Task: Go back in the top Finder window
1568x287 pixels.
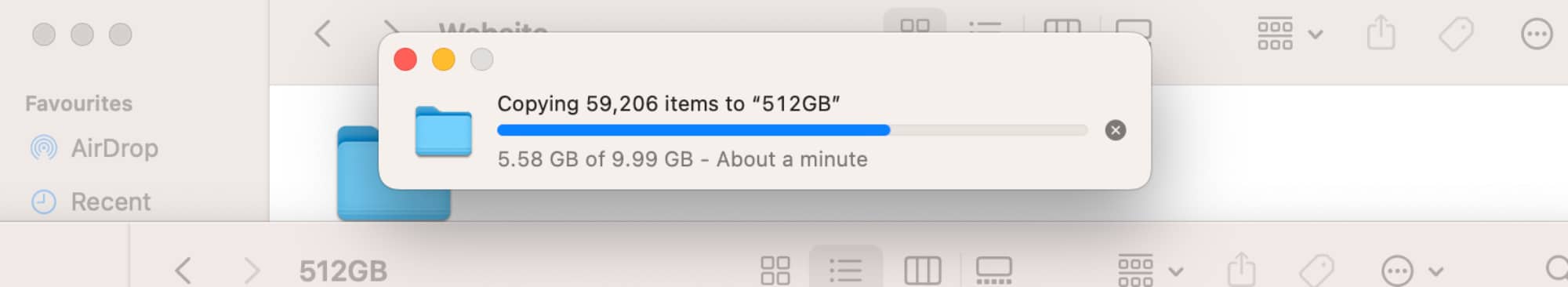Action: [x=322, y=34]
